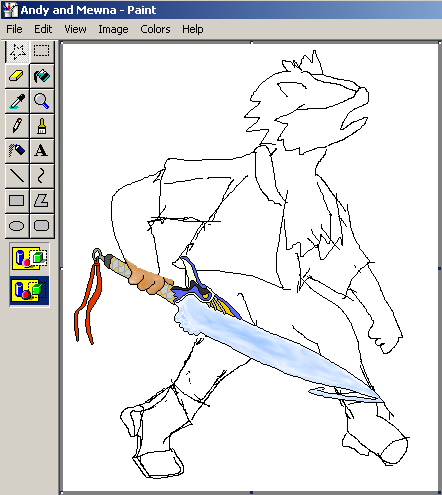Open the Colors menu
This screenshot has height=495, width=442.
coord(155,29)
